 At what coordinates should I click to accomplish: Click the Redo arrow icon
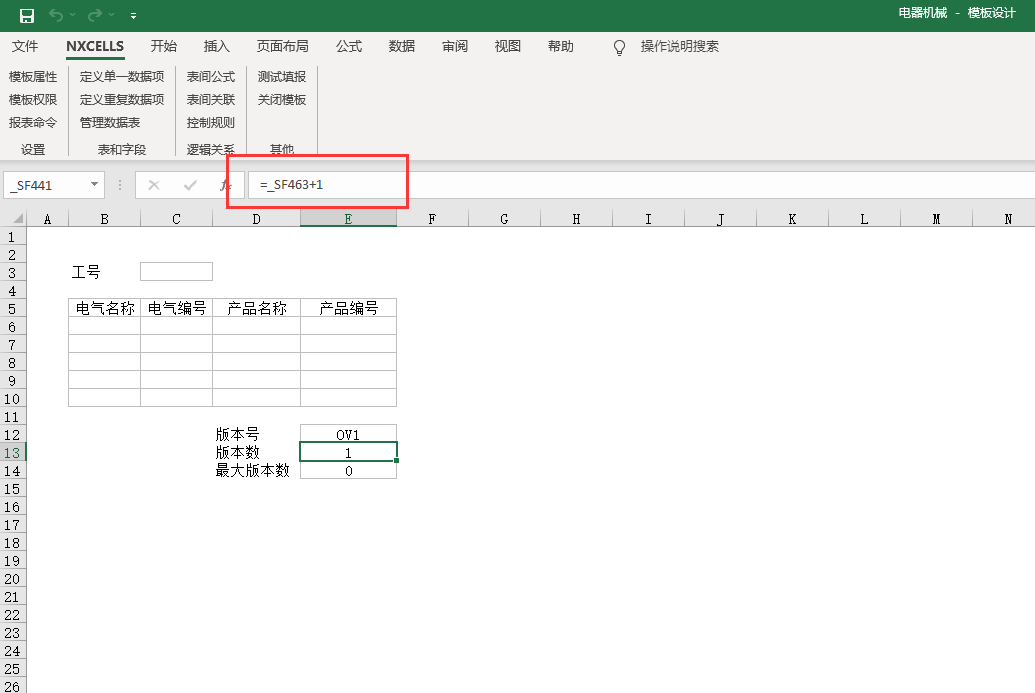tap(94, 15)
